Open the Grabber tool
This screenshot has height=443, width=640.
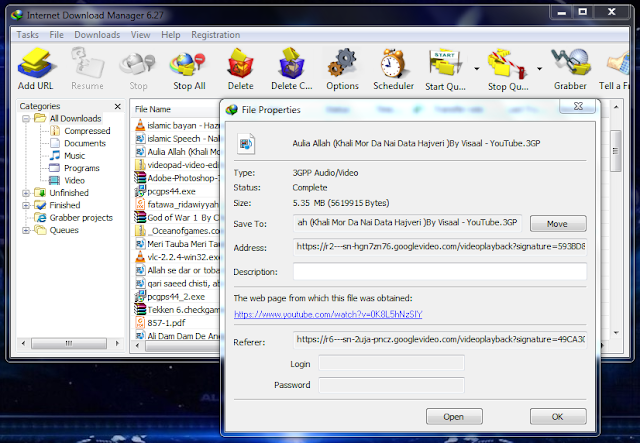coord(570,69)
